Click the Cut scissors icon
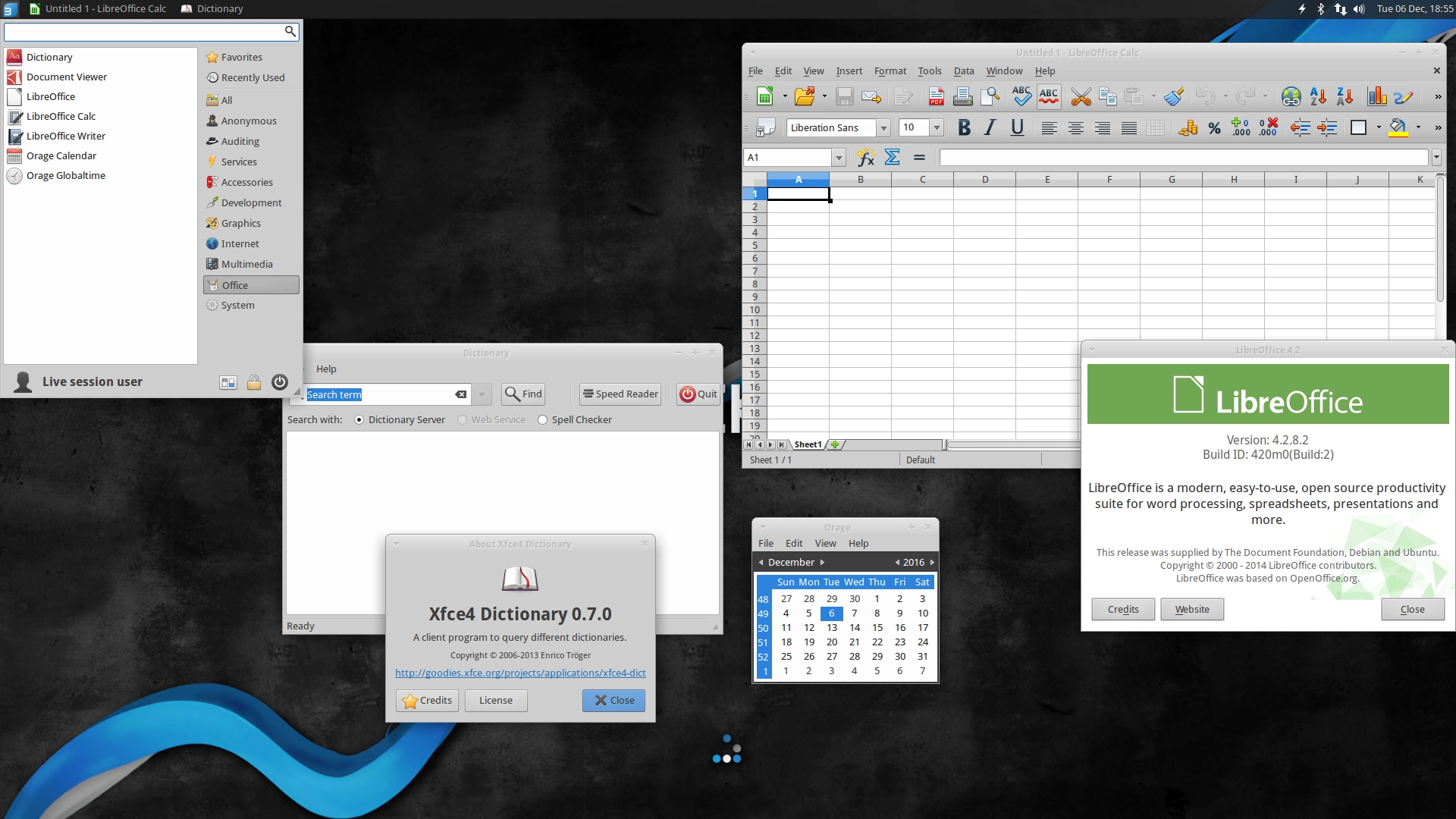1456x819 pixels. coord(1081,96)
